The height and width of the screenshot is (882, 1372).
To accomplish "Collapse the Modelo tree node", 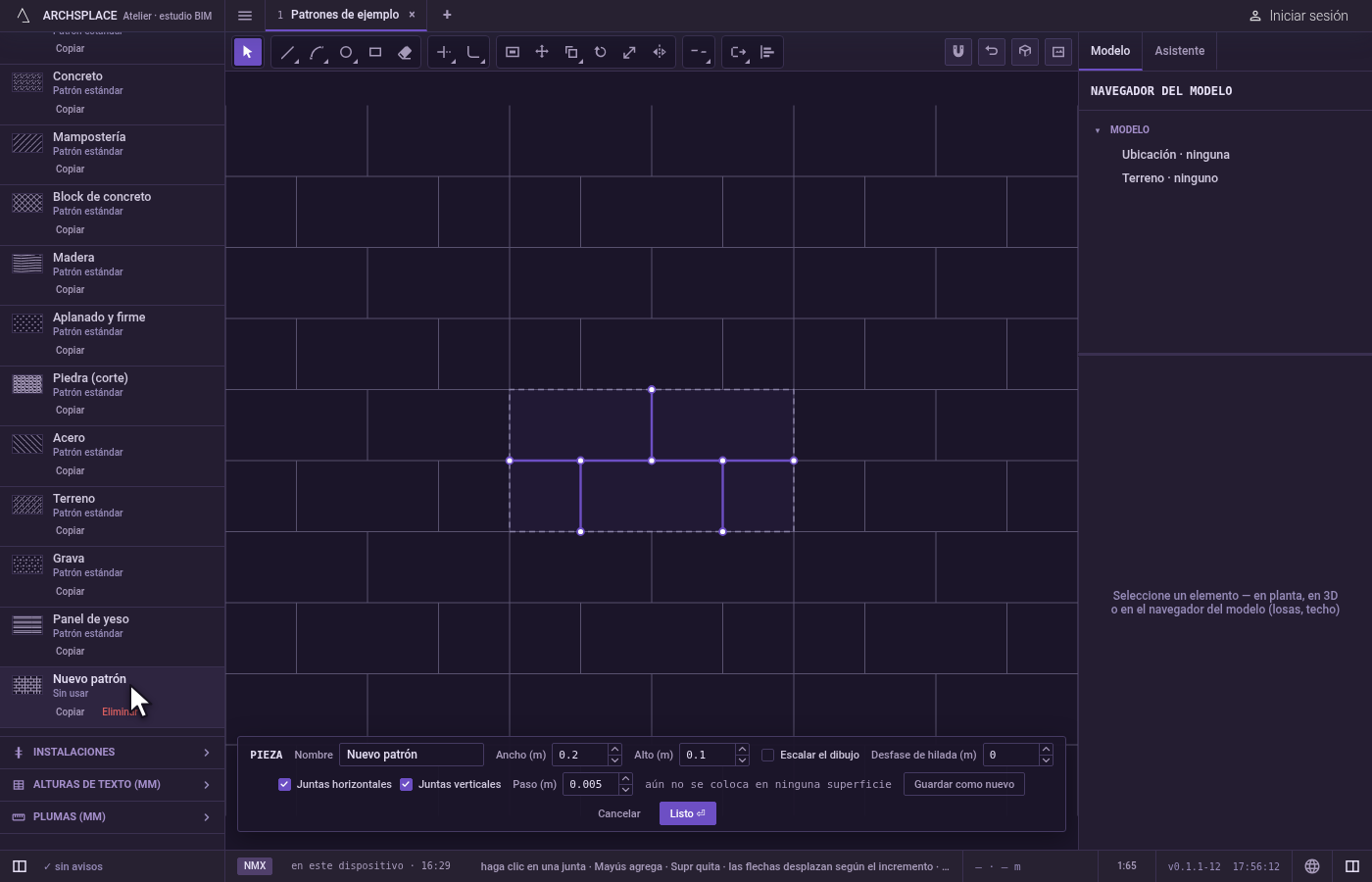I will pyautogui.click(x=1098, y=130).
